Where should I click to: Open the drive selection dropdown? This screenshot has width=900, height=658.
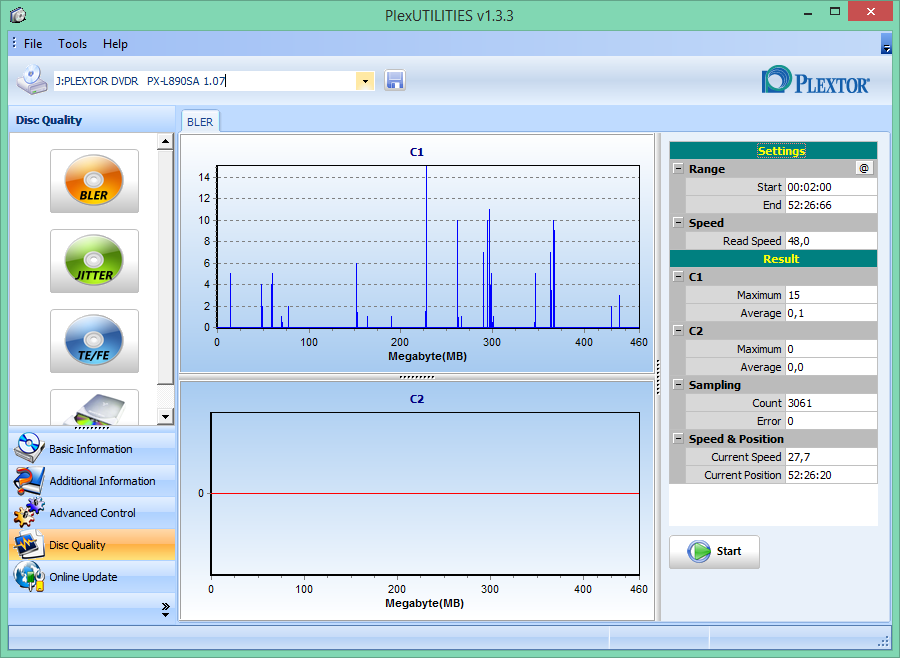pos(365,81)
